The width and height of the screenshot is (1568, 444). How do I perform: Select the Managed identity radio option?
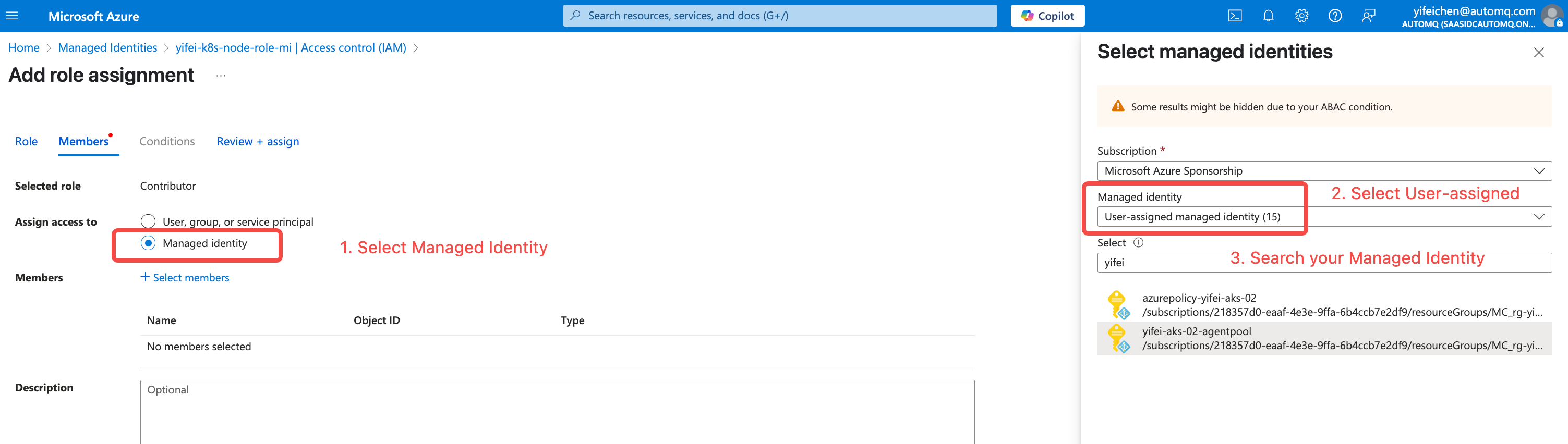point(148,243)
